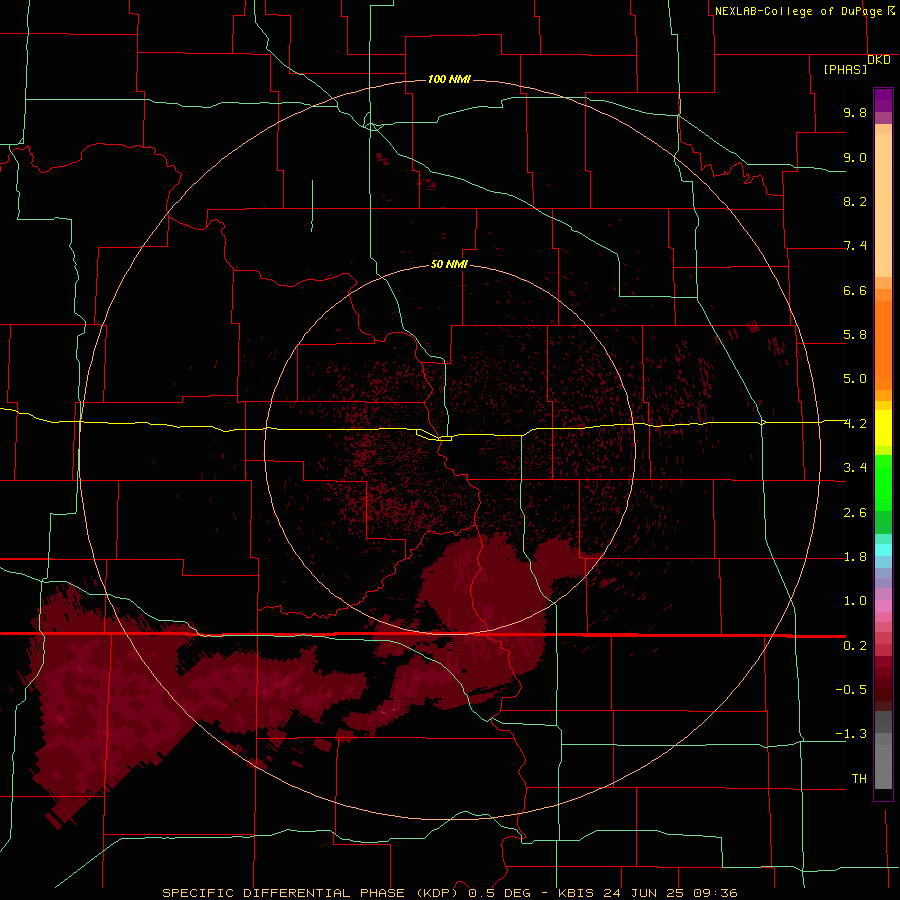The height and width of the screenshot is (900, 900).
Task: Click the 9.8 value on the color scale
Action: 855,112
